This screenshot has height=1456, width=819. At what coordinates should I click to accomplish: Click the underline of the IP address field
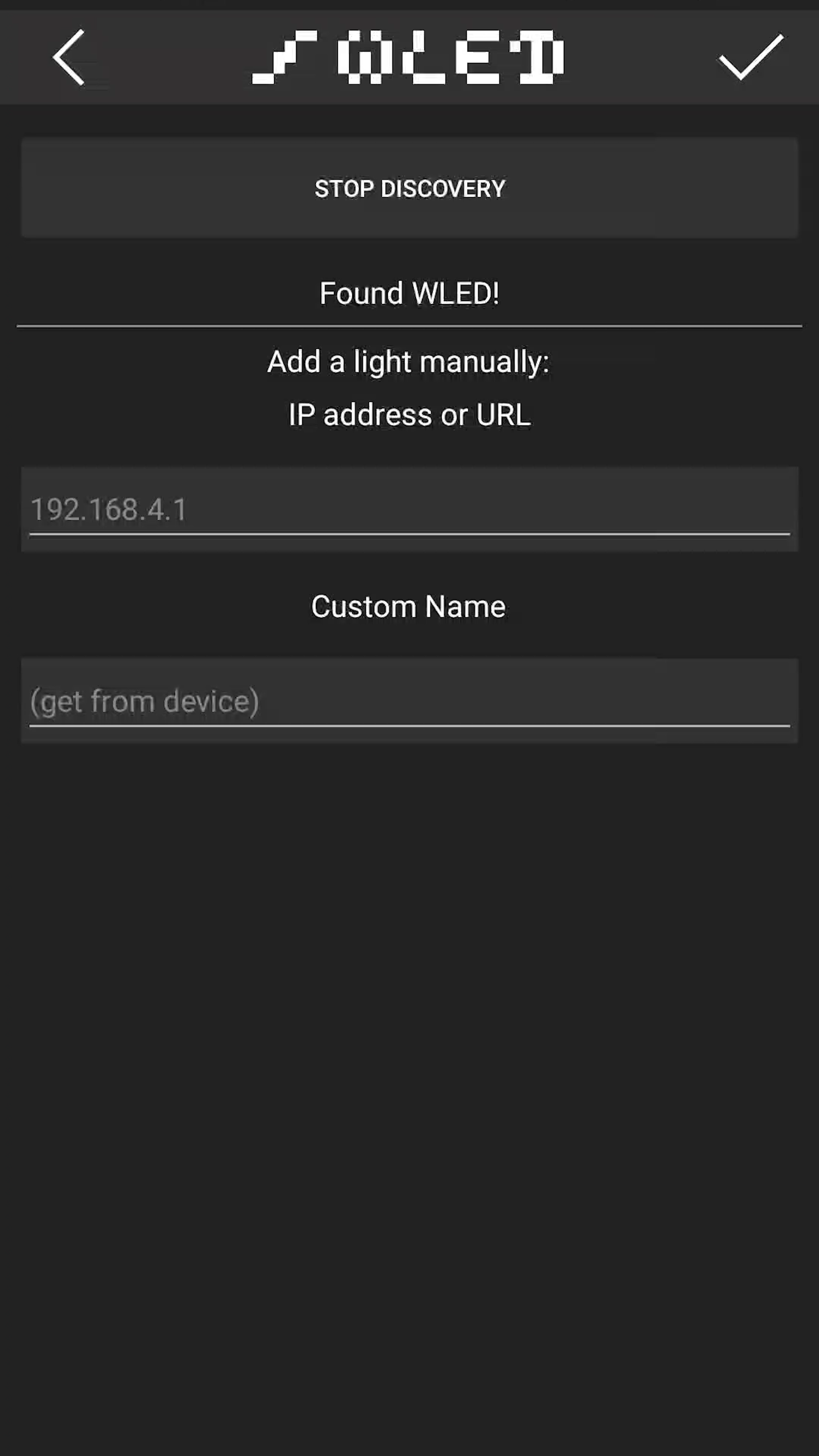pyautogui.click(x=409, y=533)
